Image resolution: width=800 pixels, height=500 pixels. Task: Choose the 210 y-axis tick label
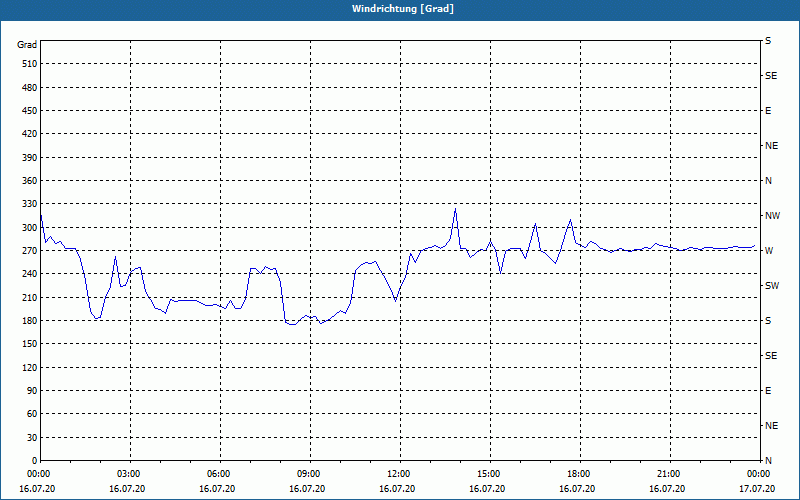tap(30, 297)
